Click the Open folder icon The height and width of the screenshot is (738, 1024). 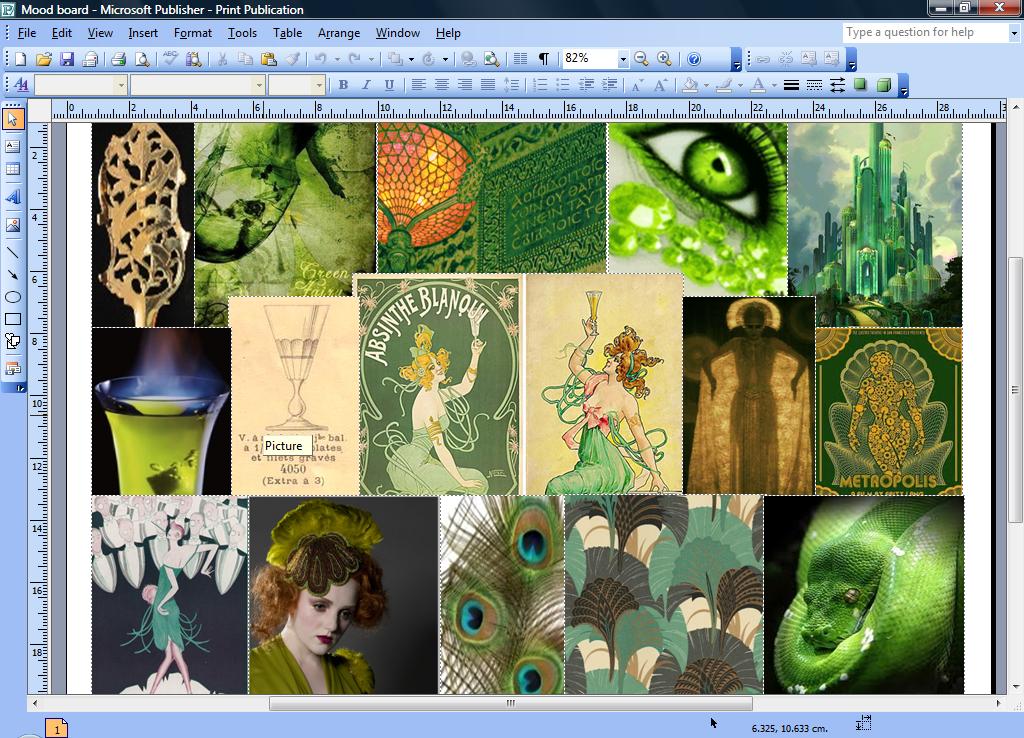click(x=43, y=59)
